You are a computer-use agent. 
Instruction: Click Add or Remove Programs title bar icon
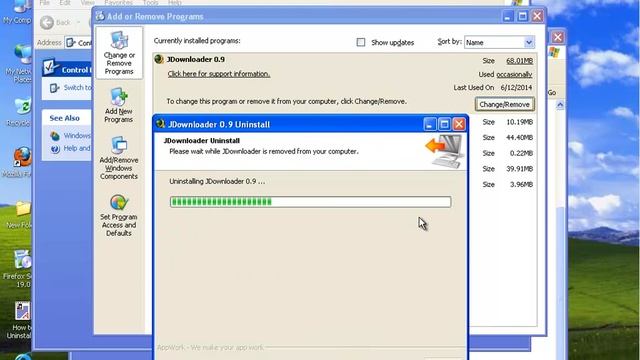(x=100, y=16)
